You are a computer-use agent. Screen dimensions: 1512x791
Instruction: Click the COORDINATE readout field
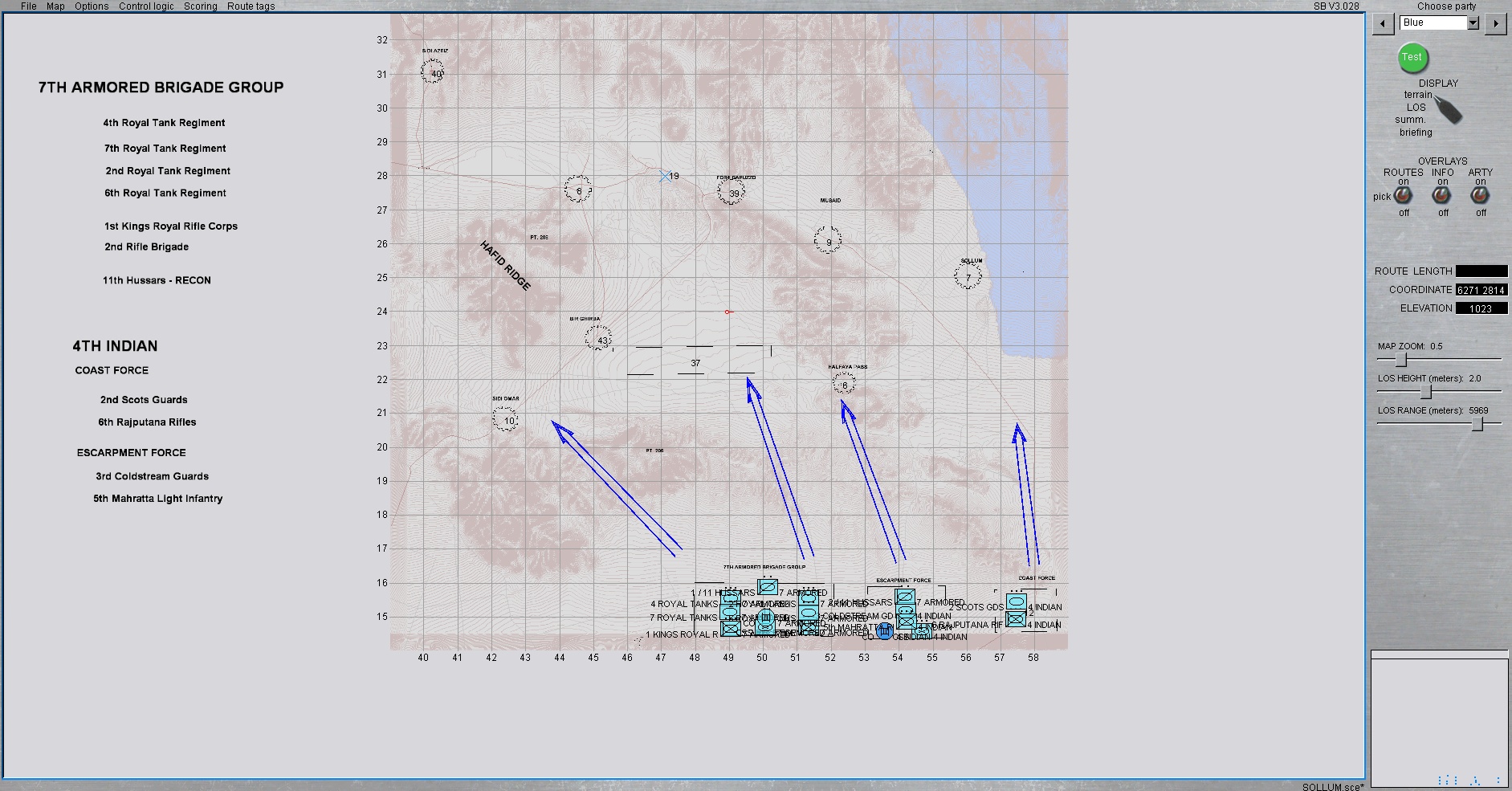(x=1481, y=290)
